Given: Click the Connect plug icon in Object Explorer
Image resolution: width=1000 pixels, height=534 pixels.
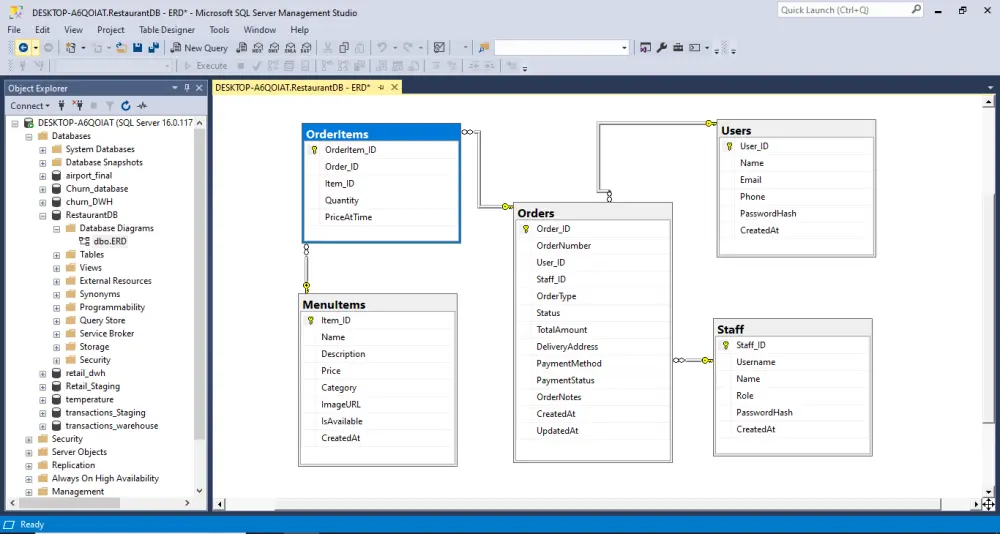Looking at the screenshot, I should coord(62,106).
